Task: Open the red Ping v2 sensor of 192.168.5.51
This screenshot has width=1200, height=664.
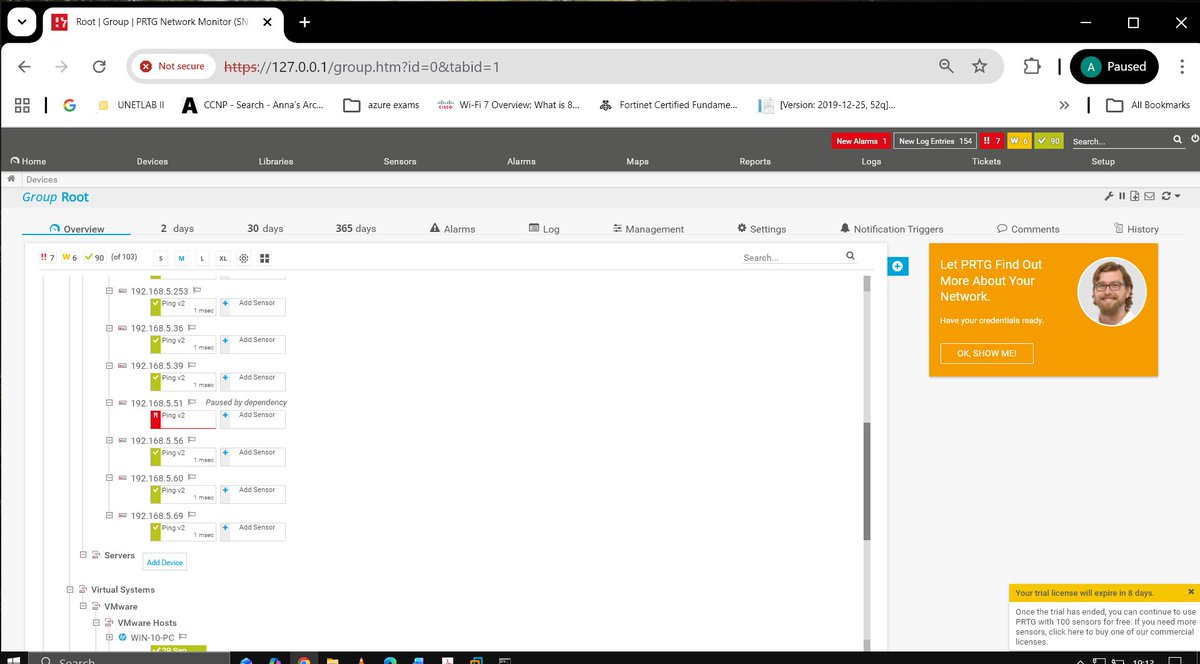Action: coord(183,419)
